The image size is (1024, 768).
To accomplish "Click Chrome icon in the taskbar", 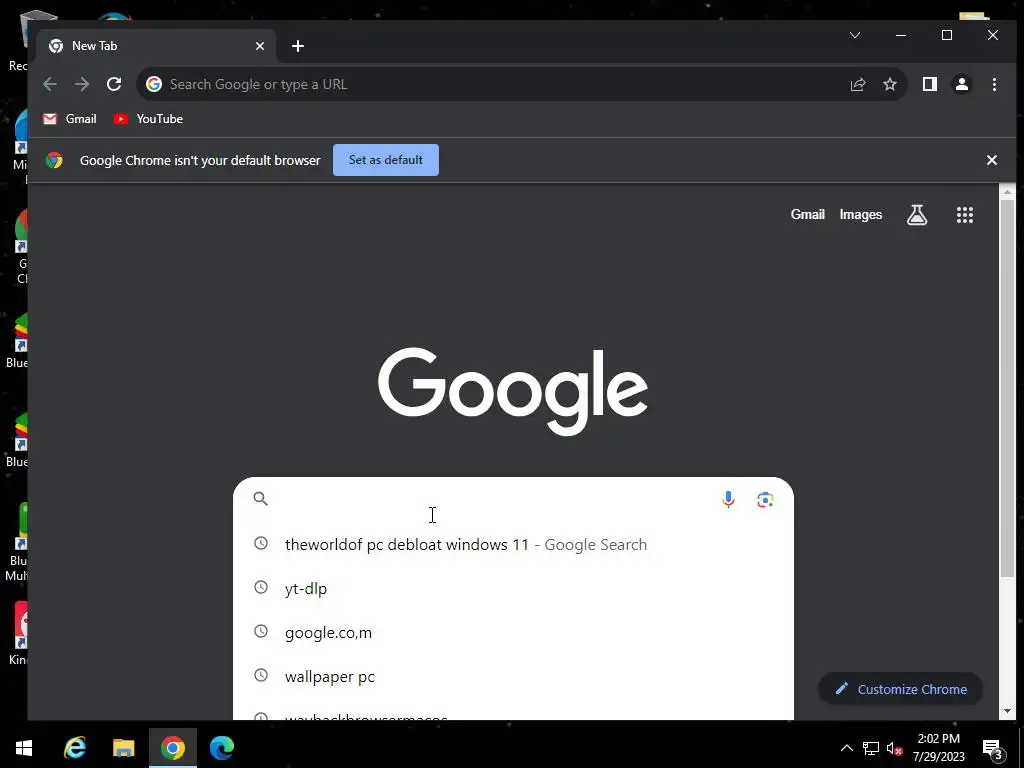I will (x=173, y=748).
